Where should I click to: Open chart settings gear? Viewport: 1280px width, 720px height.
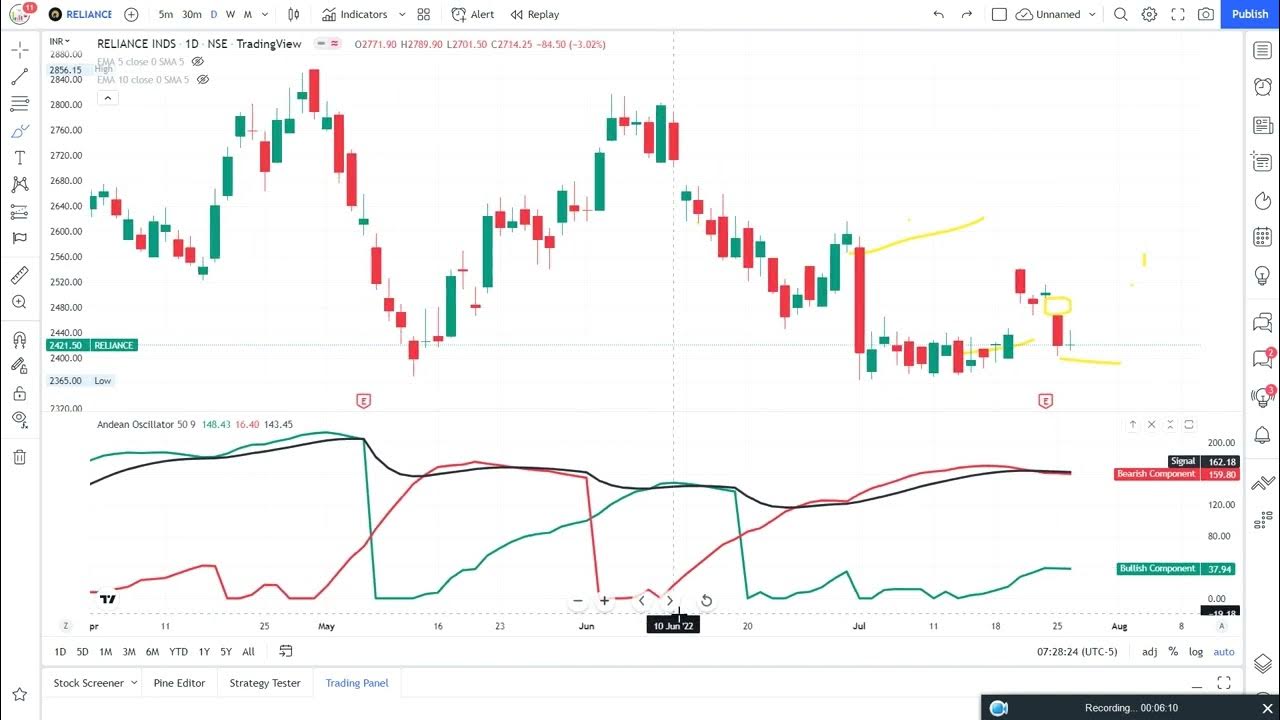pyautogui.click(x=1150, y=14)
